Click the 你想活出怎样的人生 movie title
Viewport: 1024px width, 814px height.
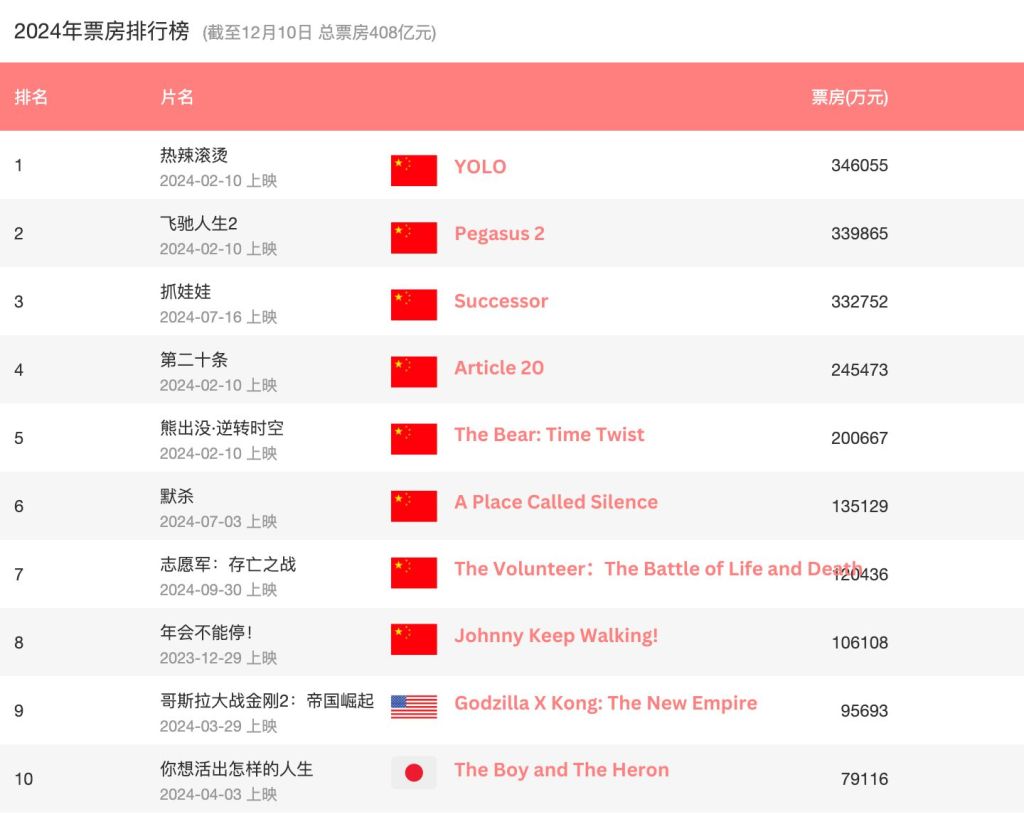pos(236,769)
